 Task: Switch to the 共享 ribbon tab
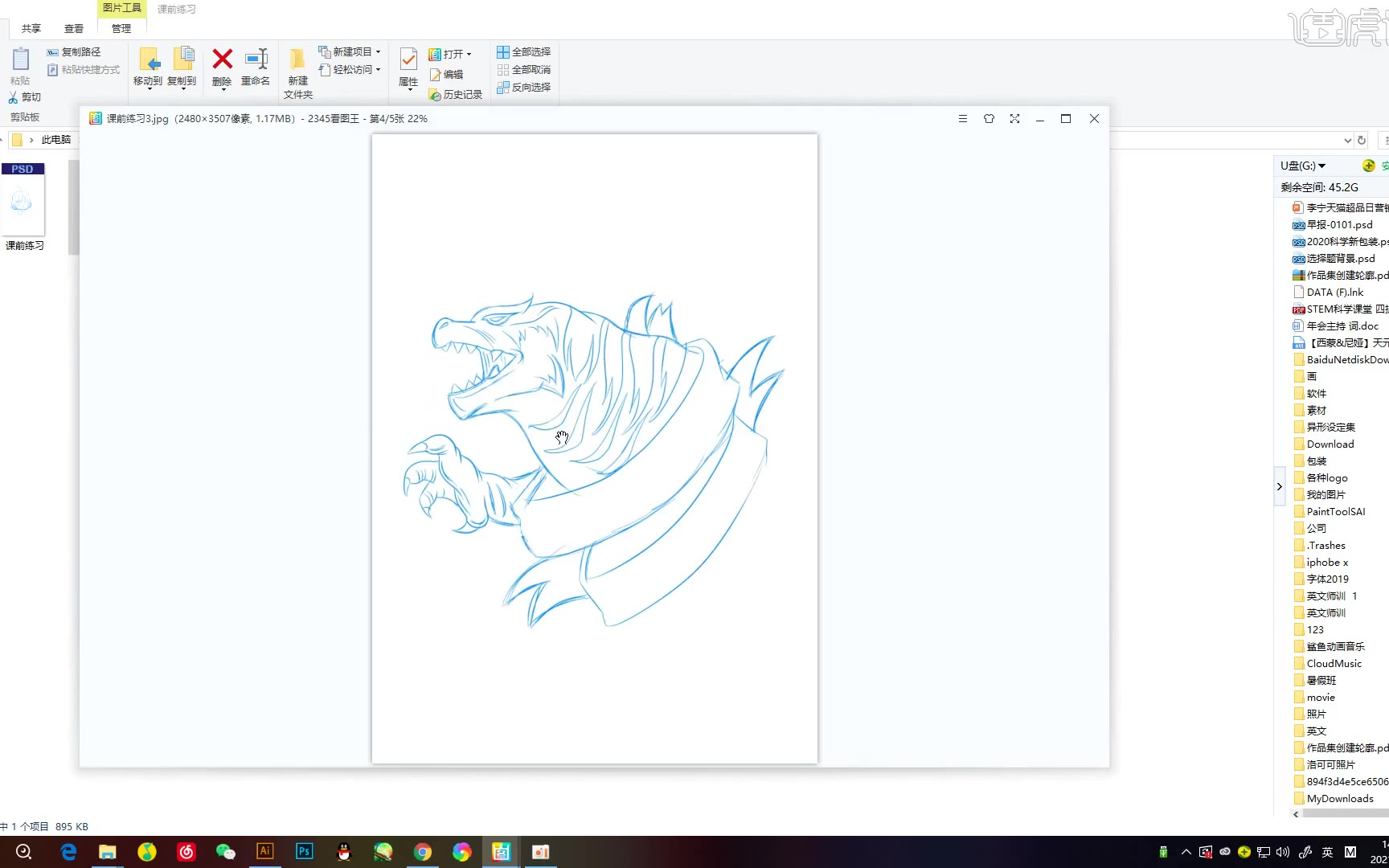31,29
